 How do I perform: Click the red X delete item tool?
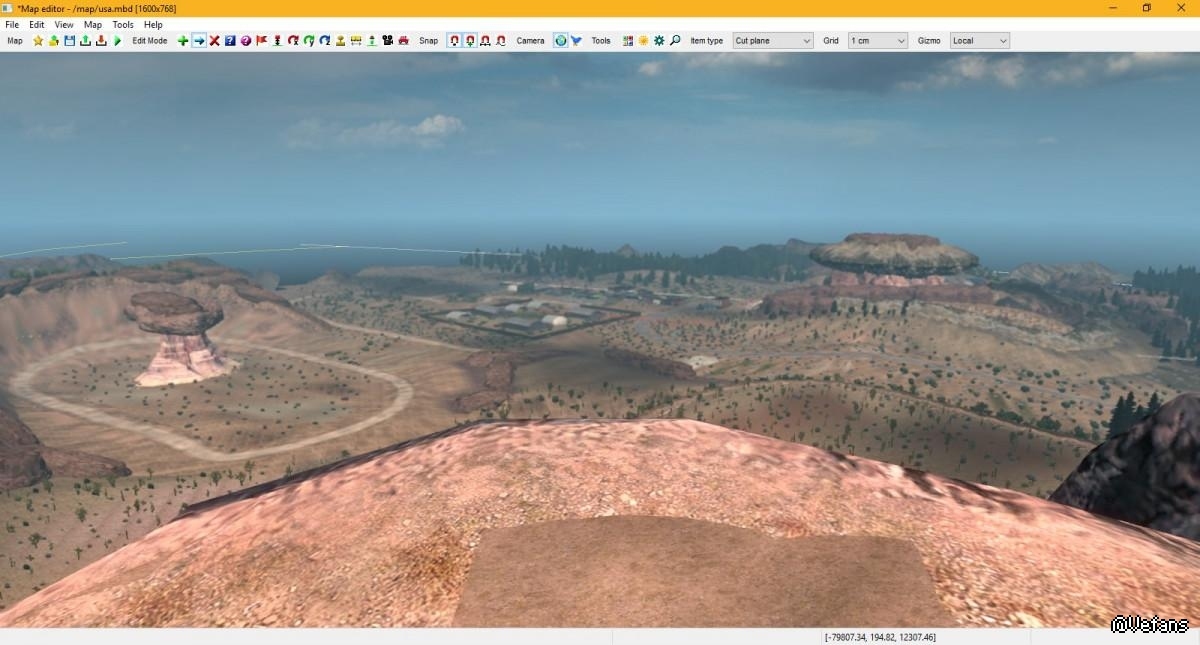(x=214, y=41)
